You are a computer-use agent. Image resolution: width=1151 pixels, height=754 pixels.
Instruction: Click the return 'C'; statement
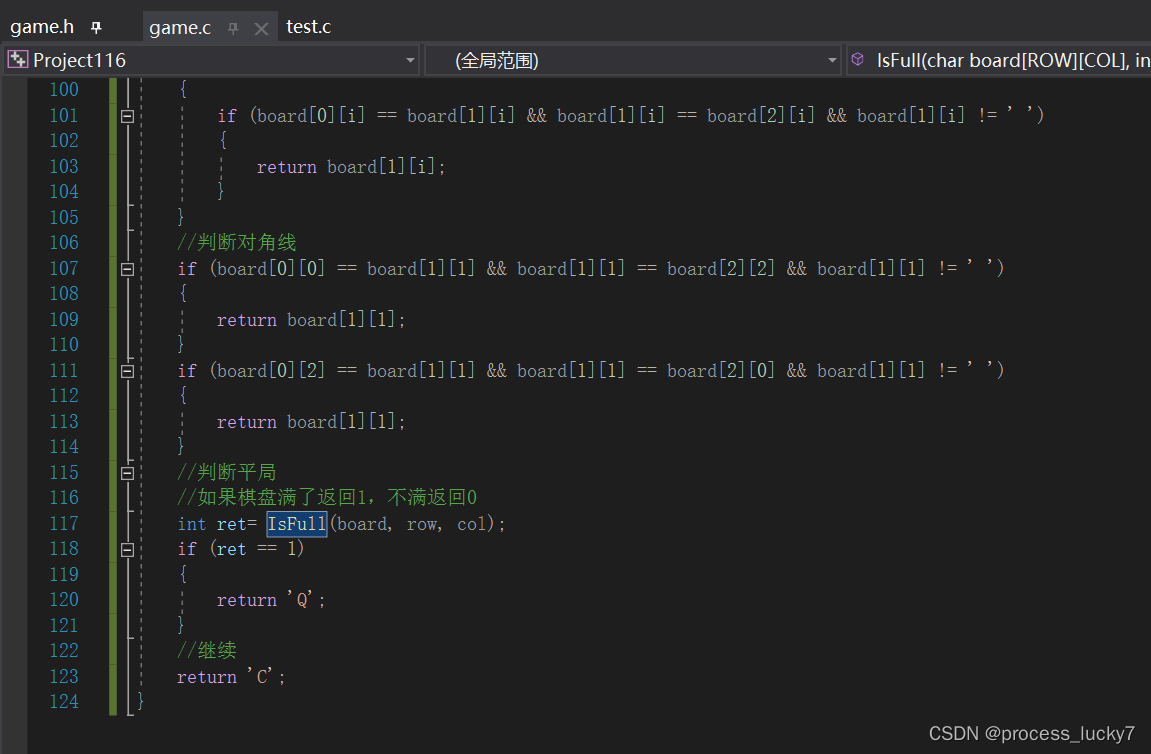coord(231,677)
